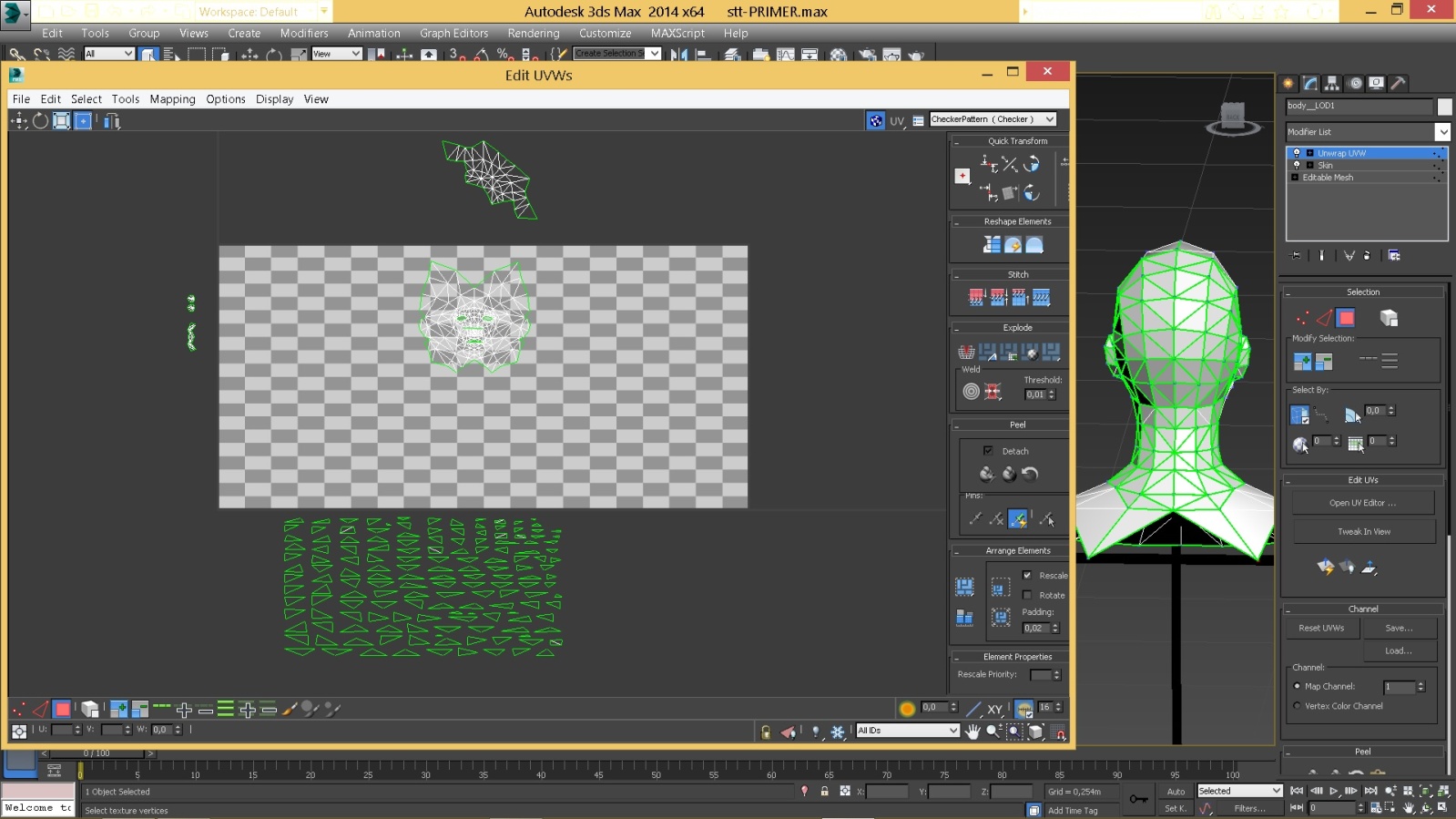Click the first Stitch icon
The image size is (1456, 819).
[976, 297]
